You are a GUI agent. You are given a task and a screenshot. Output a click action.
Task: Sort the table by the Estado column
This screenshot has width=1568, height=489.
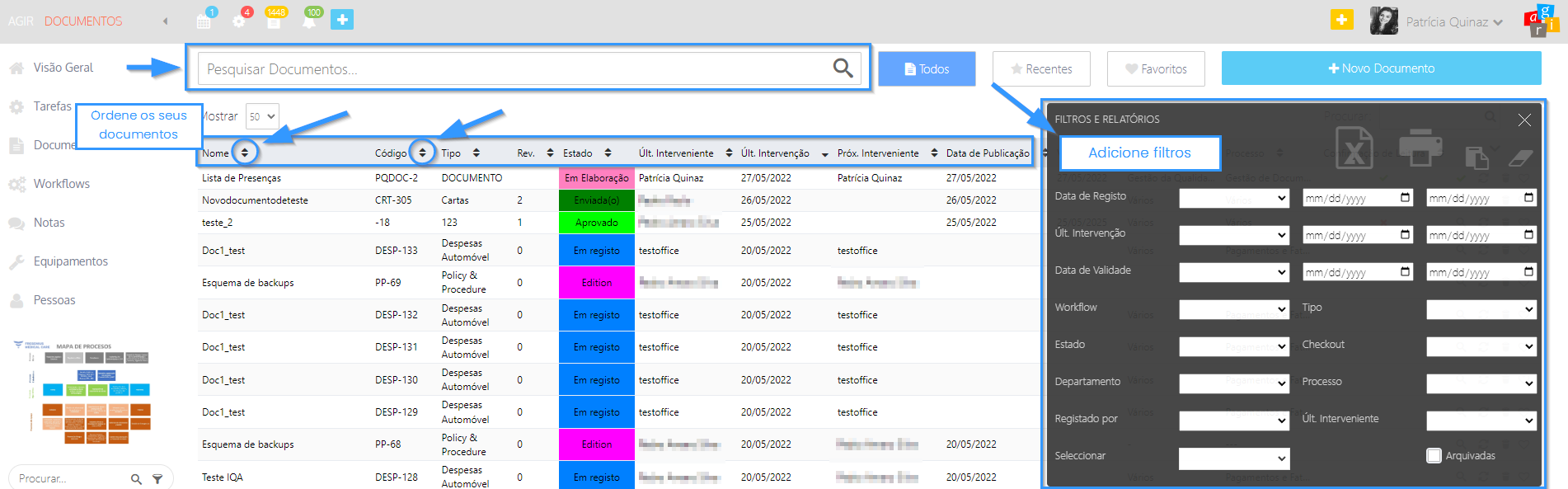point(608,153)
